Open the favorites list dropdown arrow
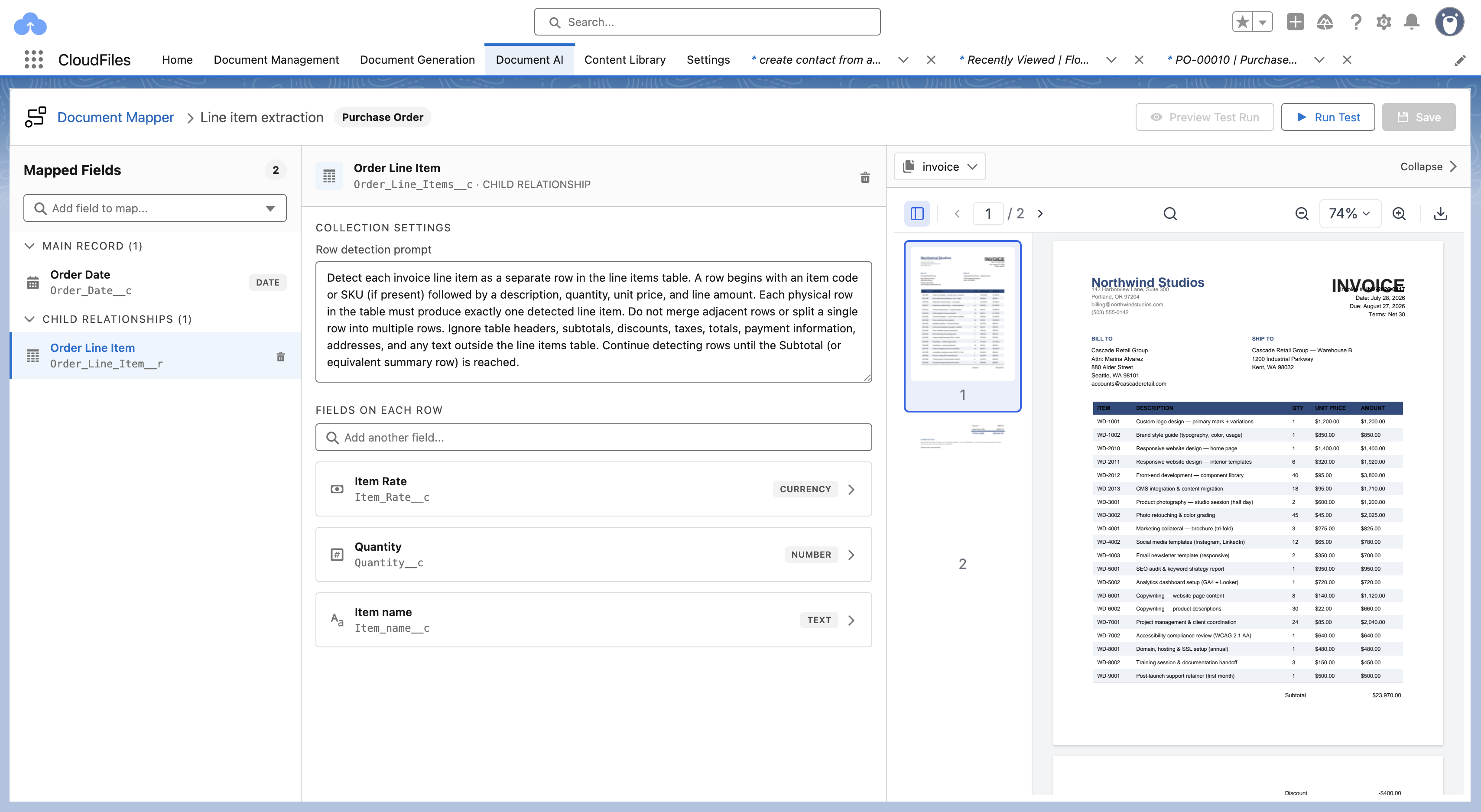1481x812 pixels. (1263, 22)
